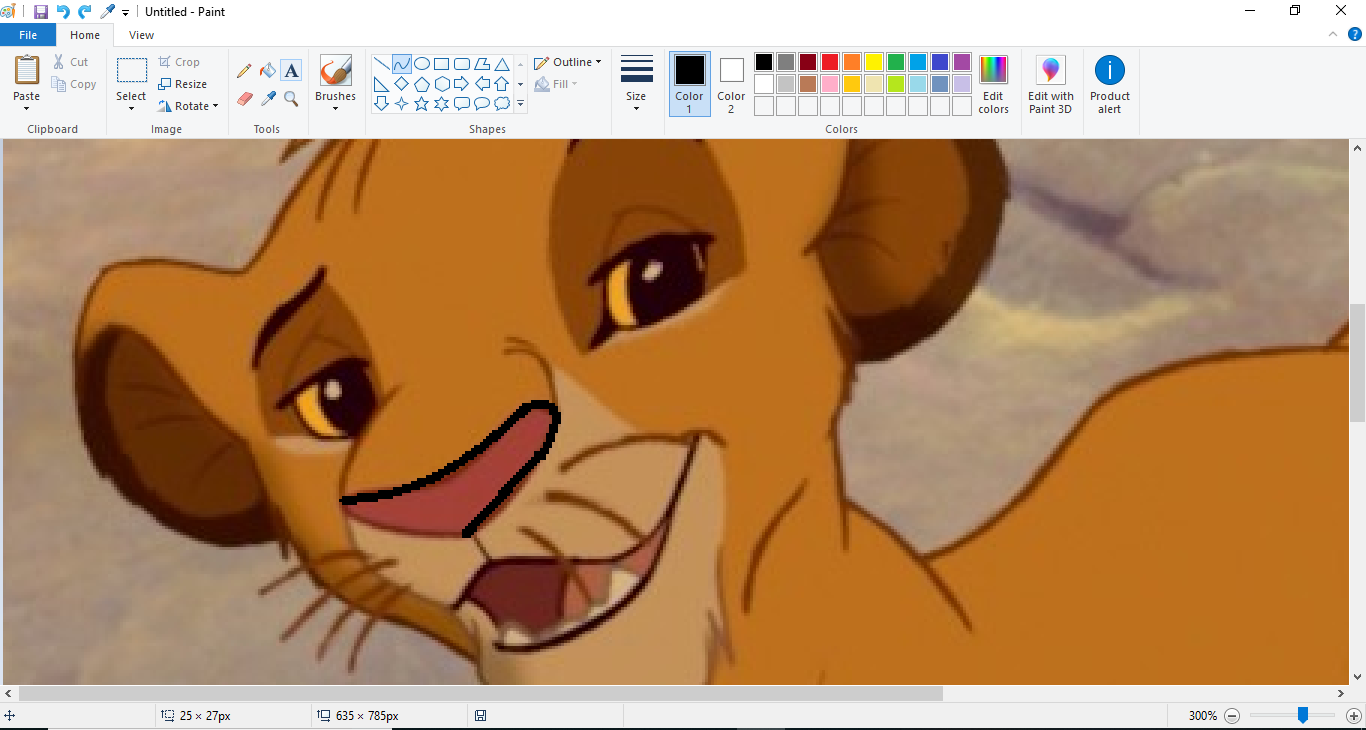
Task: Select the Pencil tool
Action: coord(244,70)
